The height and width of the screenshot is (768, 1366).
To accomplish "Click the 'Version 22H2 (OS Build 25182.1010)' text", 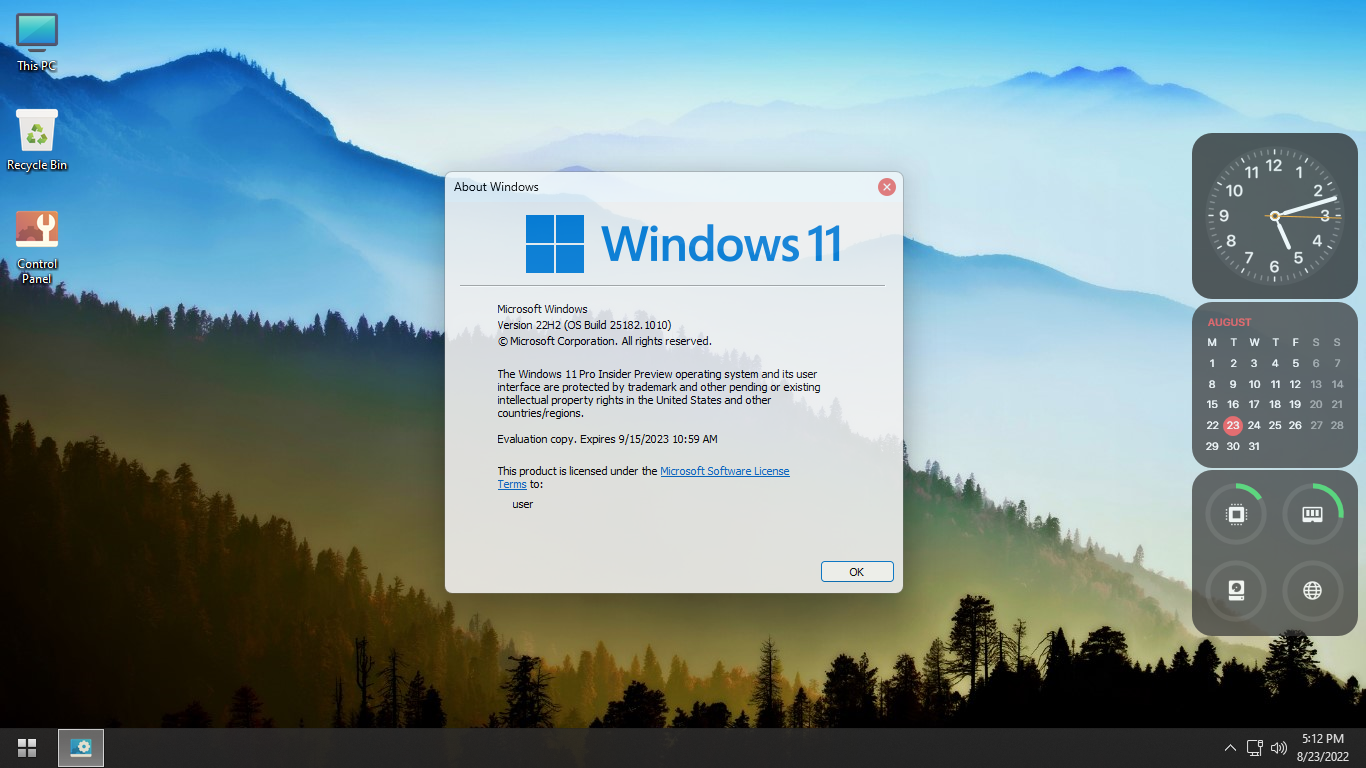I will tap(584, 325).
